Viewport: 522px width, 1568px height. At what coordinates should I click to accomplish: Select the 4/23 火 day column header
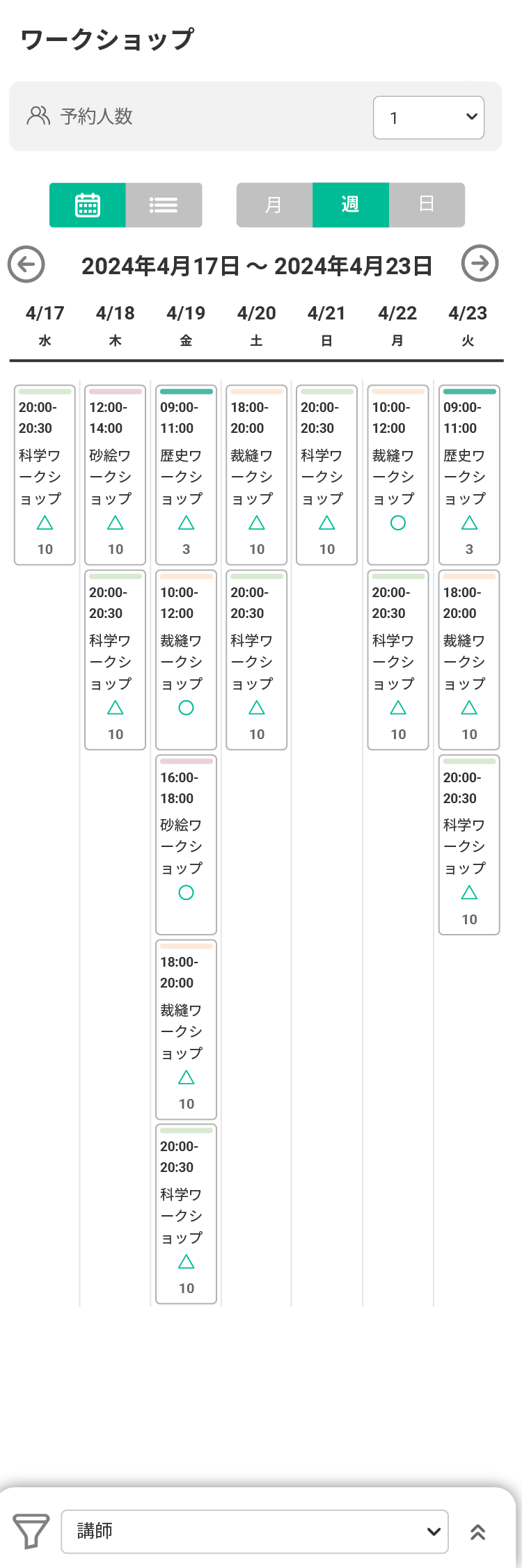468,326
